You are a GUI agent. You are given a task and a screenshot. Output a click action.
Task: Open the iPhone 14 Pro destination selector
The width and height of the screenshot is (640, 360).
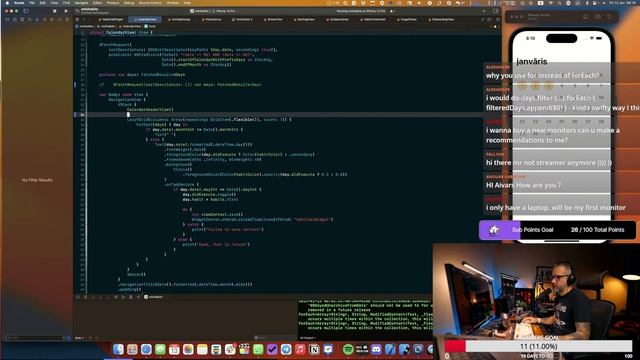[225, 11]
